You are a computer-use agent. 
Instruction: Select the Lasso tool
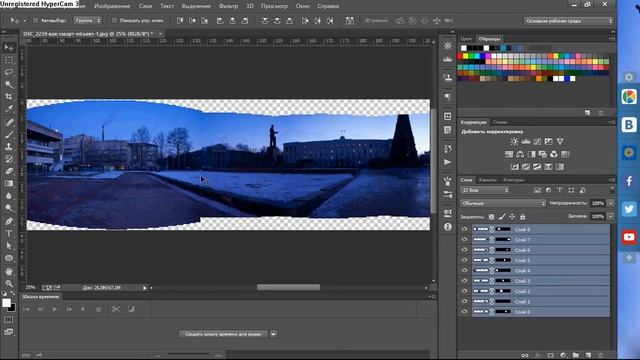[9, 72]
